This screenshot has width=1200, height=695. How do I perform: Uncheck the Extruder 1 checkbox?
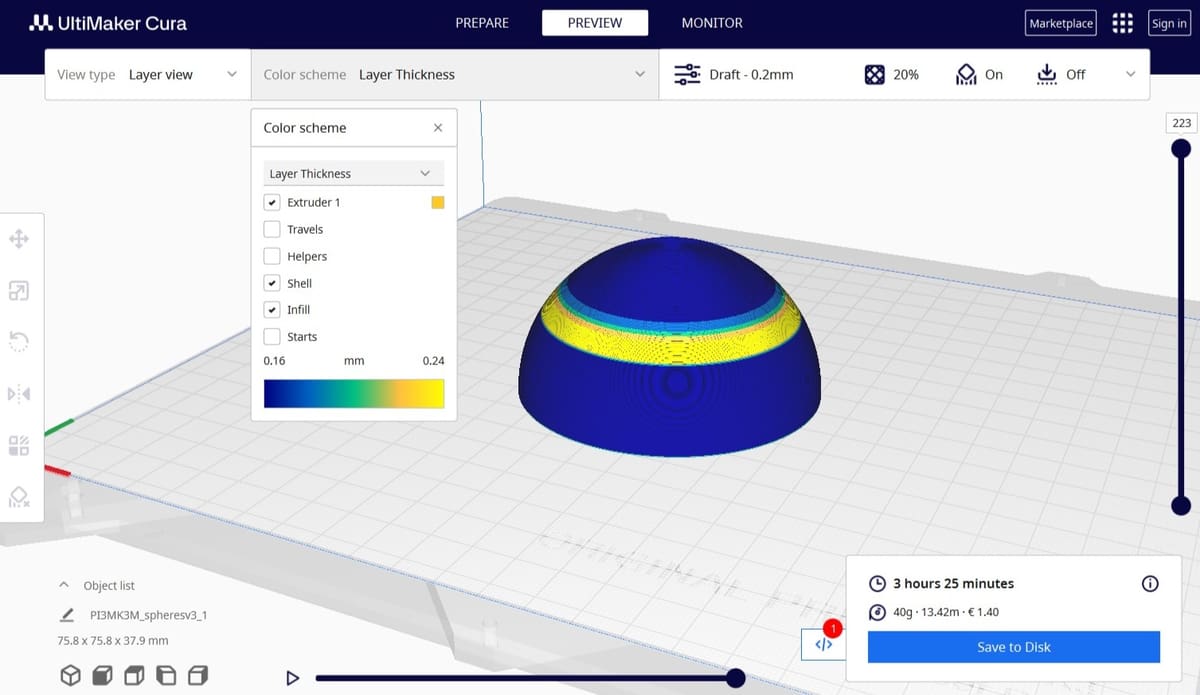[272, 202]
